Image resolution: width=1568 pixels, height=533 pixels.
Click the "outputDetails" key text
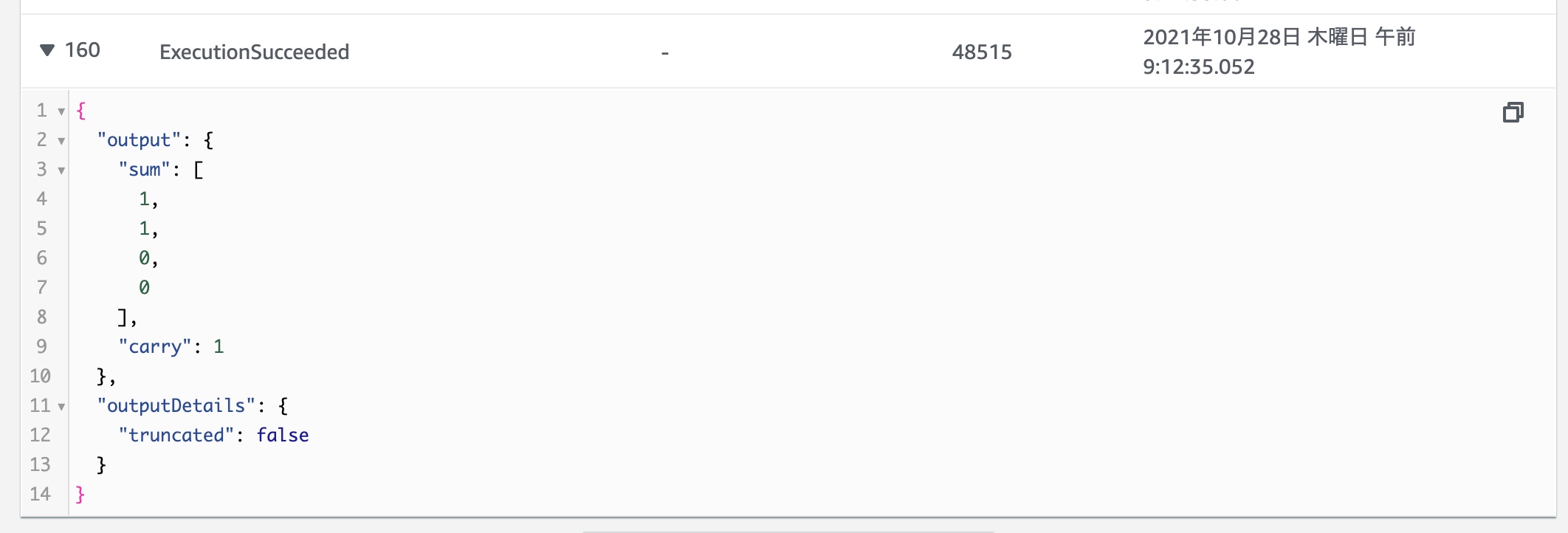176,406
